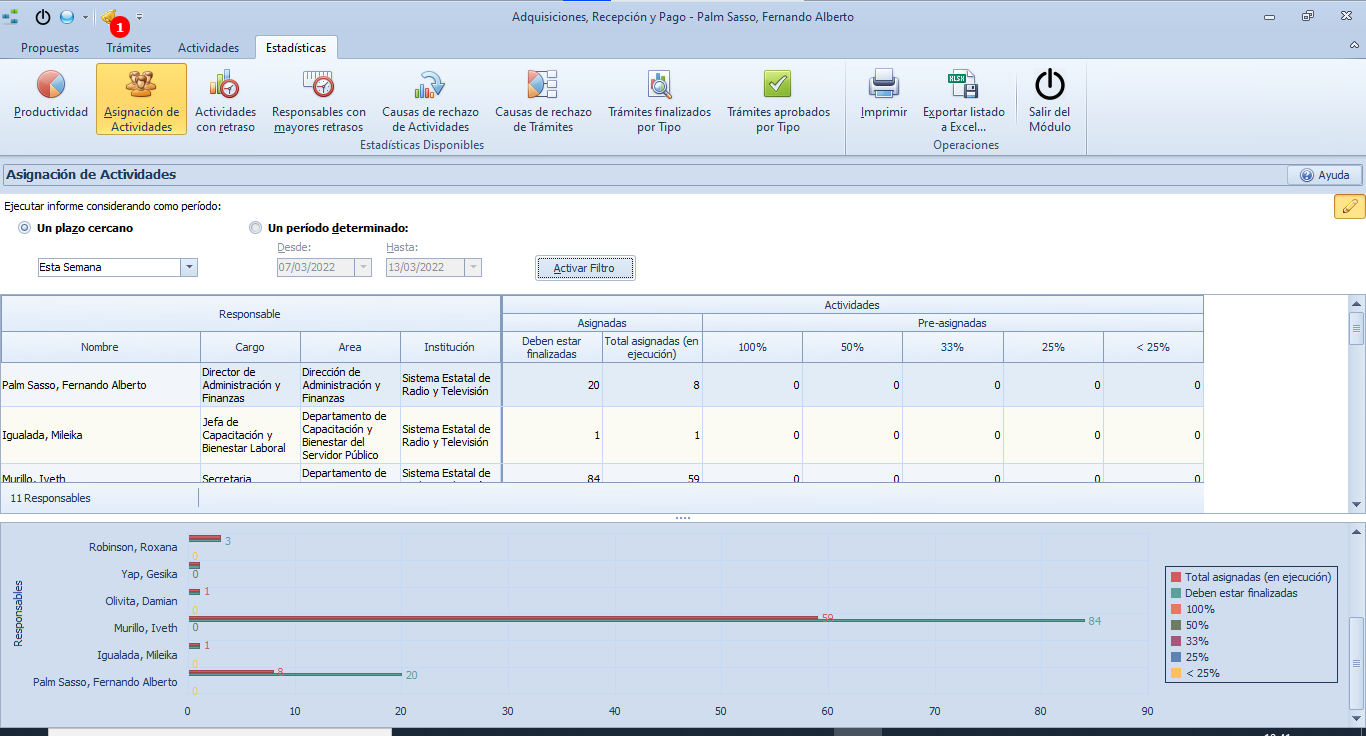
Task: Click the Ayuda help button
Action: pos(1325,175)
